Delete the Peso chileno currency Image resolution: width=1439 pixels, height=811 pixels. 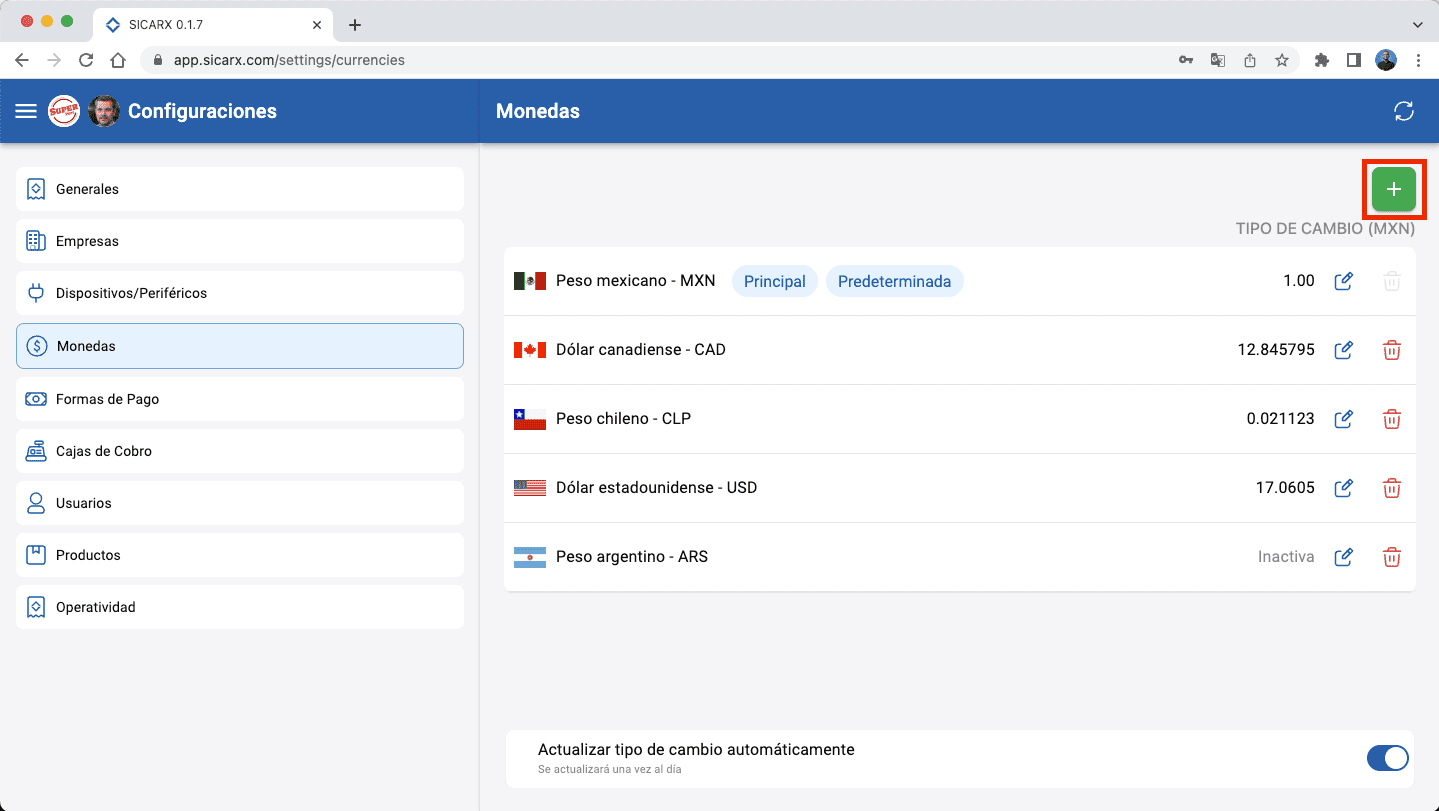(1392, 419)
